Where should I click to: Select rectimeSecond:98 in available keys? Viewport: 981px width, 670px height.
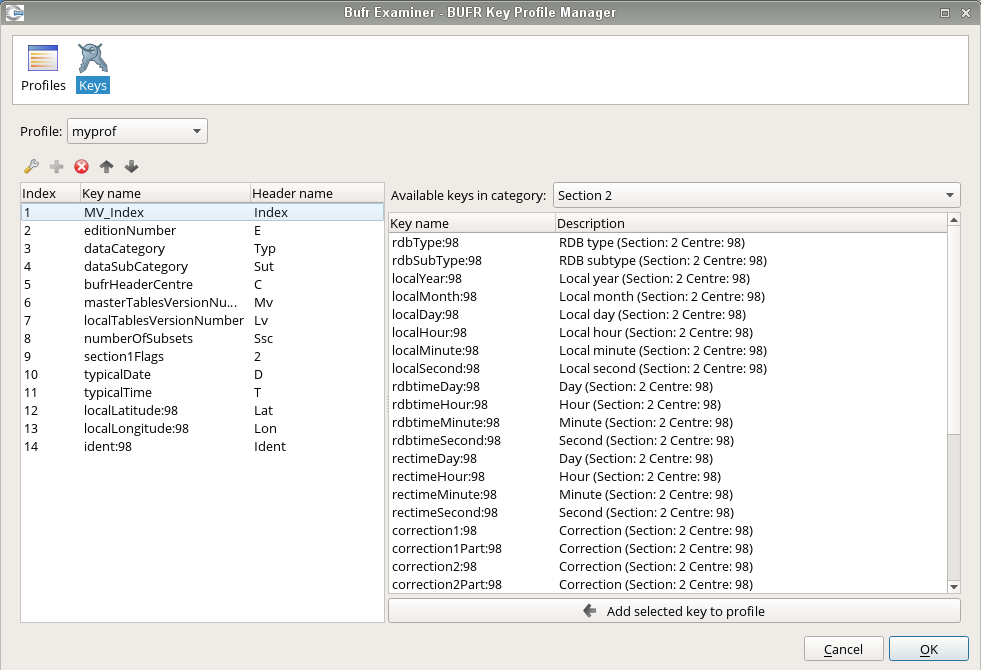pos(668,512)
